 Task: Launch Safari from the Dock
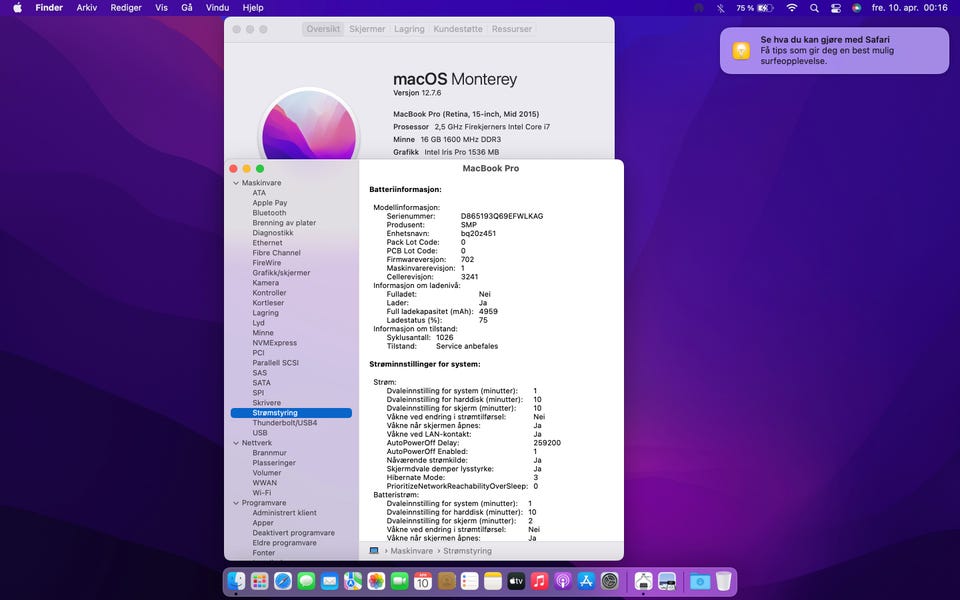point(283,580)
